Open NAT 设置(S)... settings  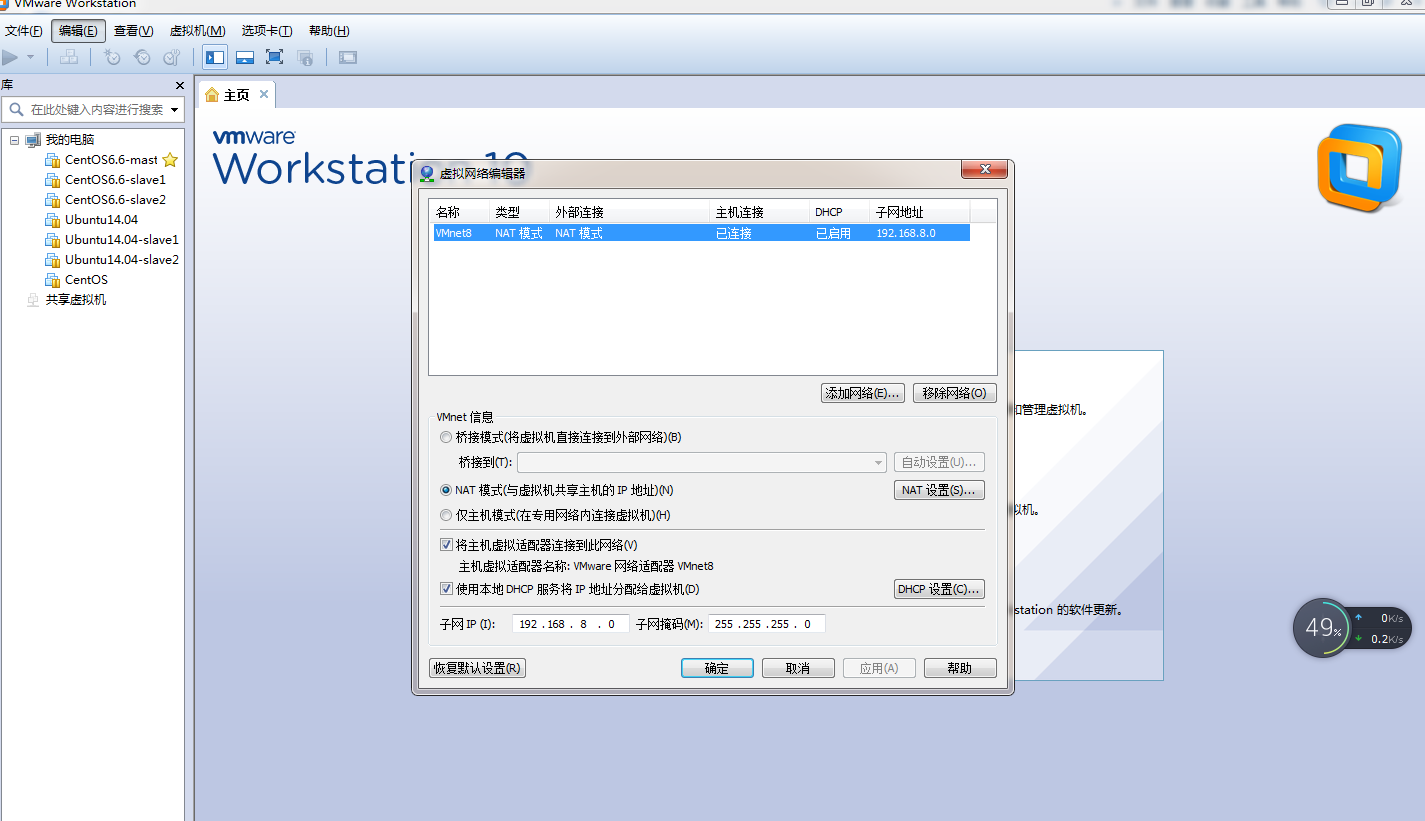[939, 490]
